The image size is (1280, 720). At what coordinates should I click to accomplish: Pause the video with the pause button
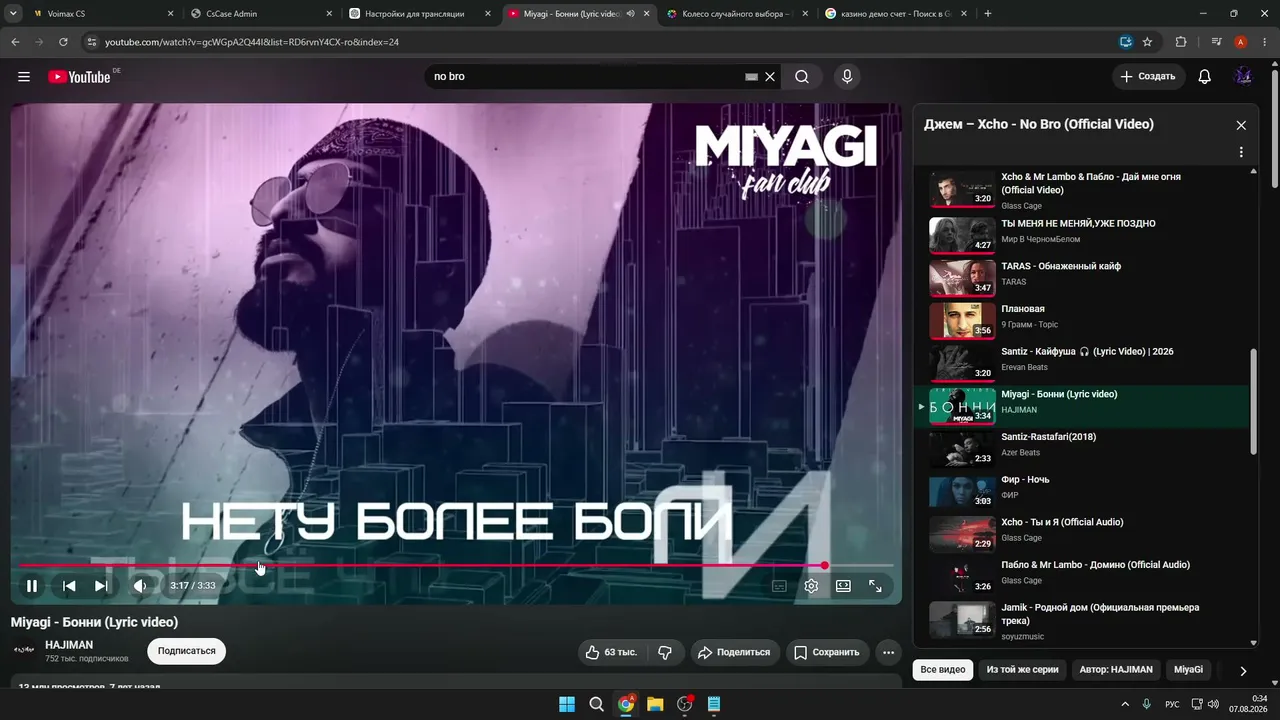[32, 586]
